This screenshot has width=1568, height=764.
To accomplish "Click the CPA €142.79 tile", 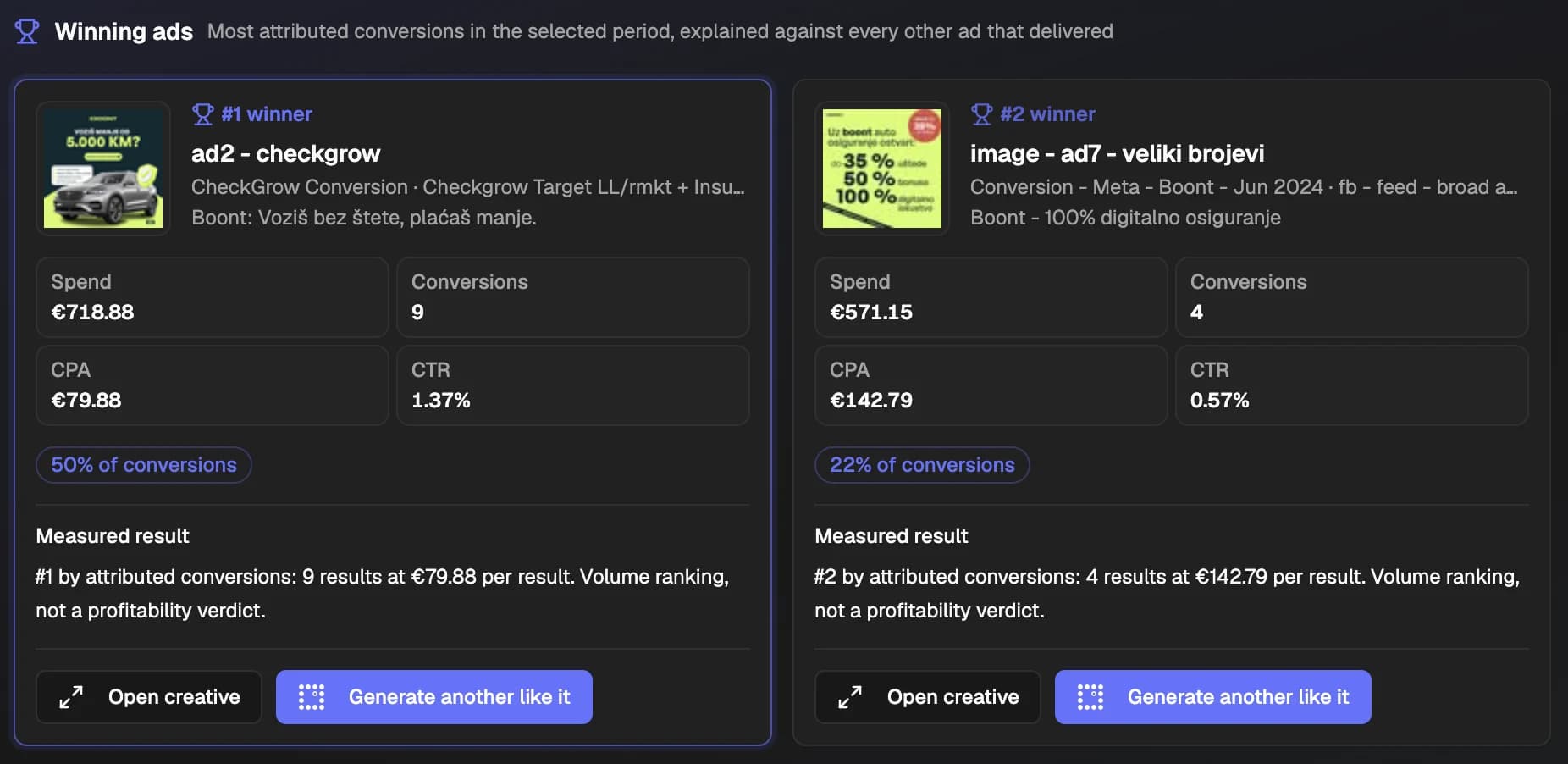I will pyautogui.click(x=991, y=385).
